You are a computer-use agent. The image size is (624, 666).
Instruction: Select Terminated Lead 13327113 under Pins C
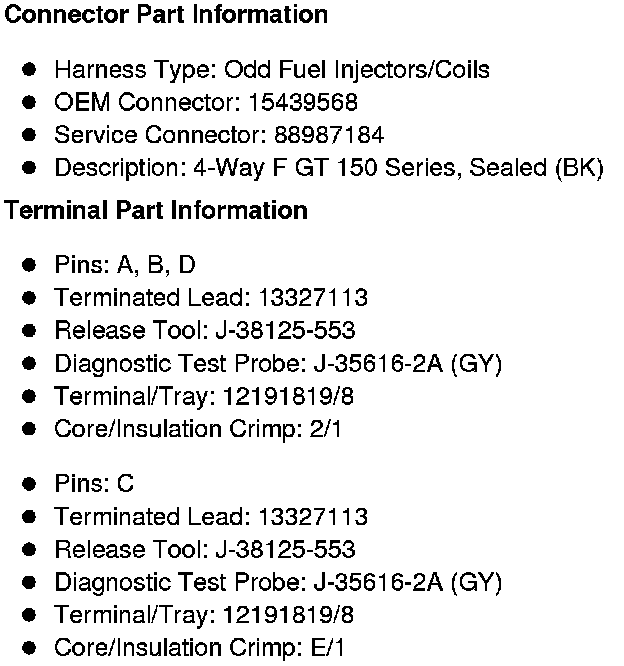tap(211, 517)
